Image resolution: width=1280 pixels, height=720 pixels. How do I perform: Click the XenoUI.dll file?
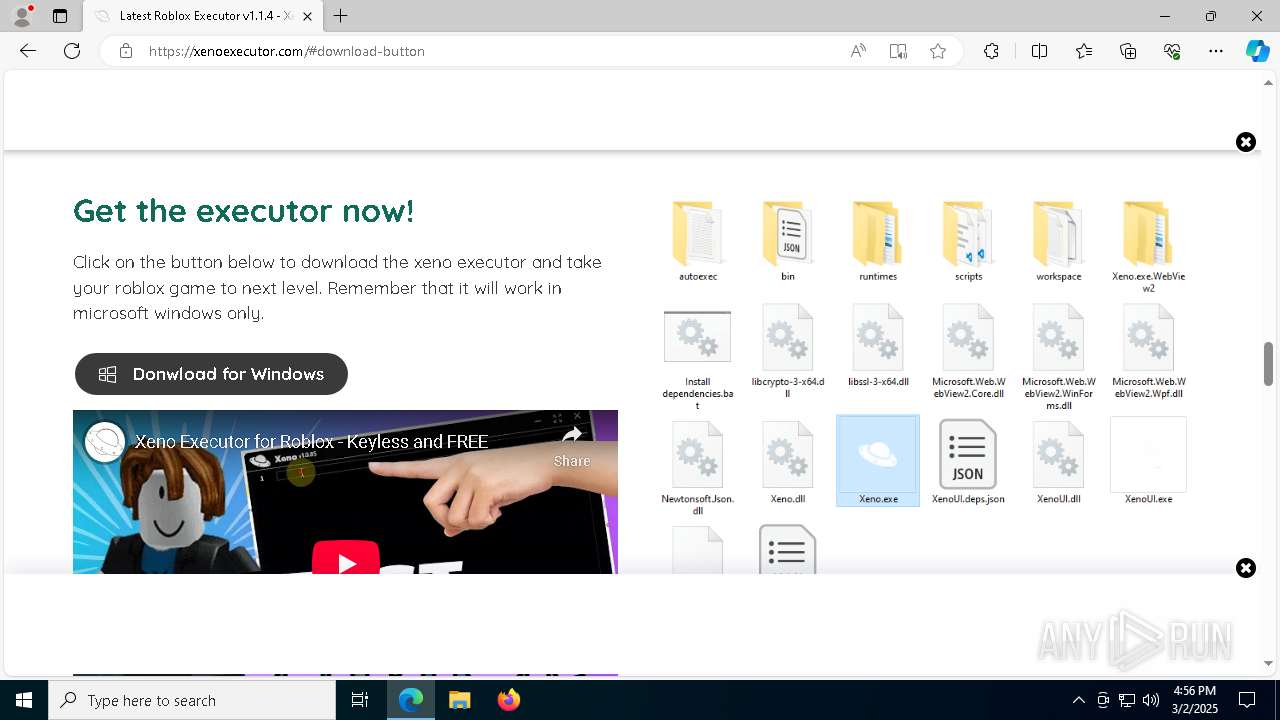(x=1058, y=462)
